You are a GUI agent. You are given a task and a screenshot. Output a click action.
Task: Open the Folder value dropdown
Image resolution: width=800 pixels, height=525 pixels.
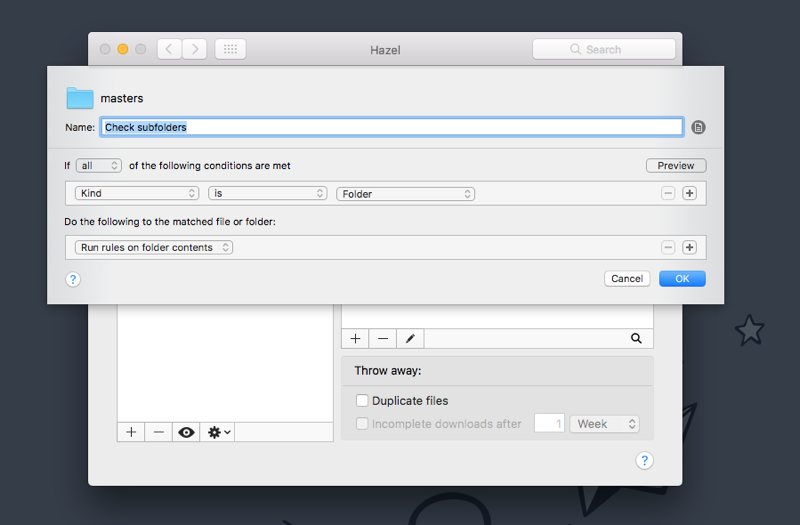pos(406,194)
